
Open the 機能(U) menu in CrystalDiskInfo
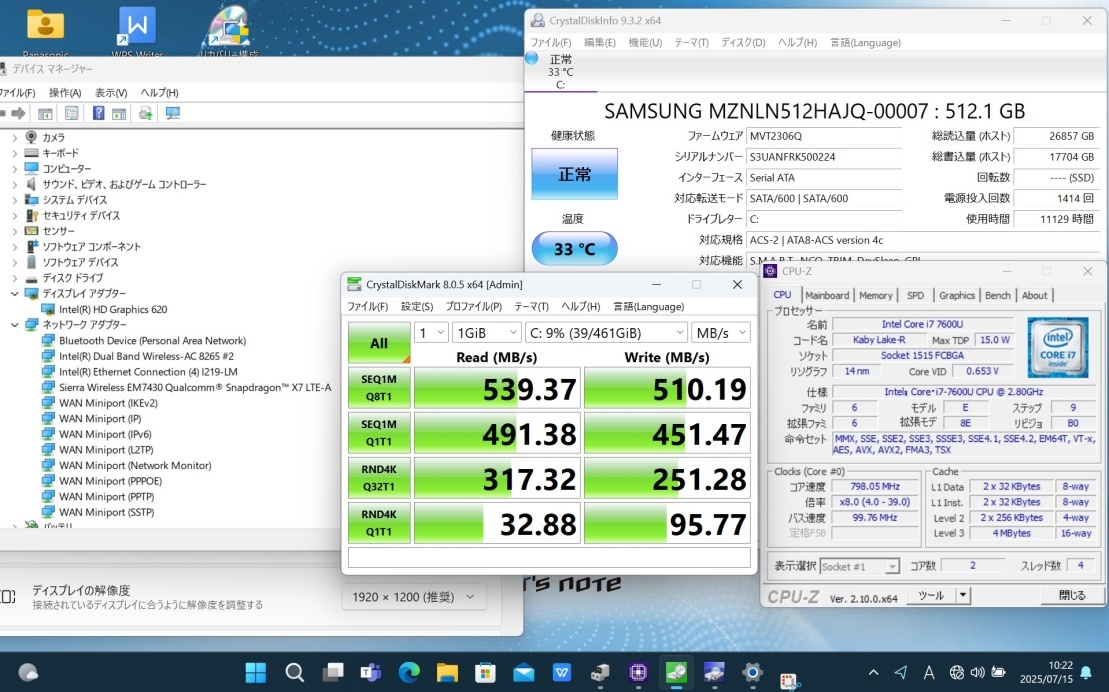coord(644,43)
